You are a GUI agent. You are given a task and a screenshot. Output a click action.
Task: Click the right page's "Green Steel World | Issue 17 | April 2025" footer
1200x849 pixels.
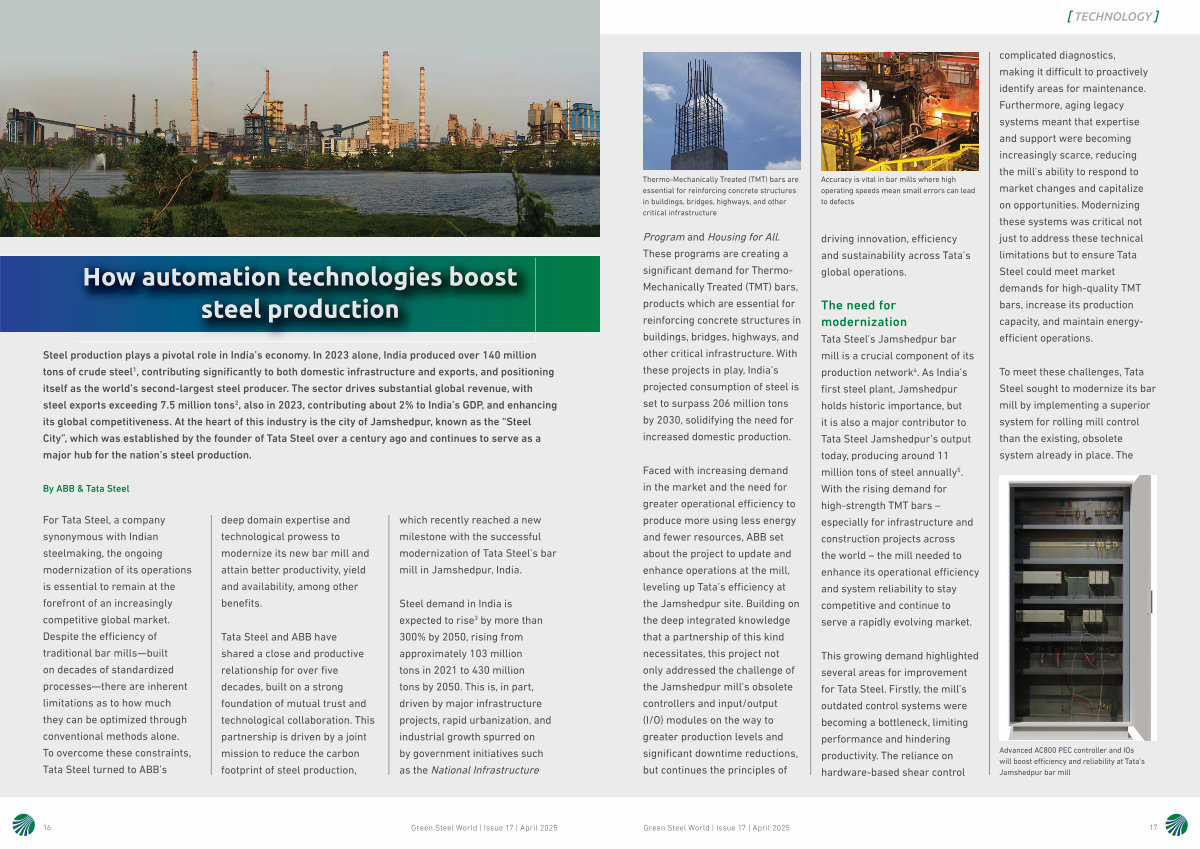pyautogui.click(x=716, y=828)
